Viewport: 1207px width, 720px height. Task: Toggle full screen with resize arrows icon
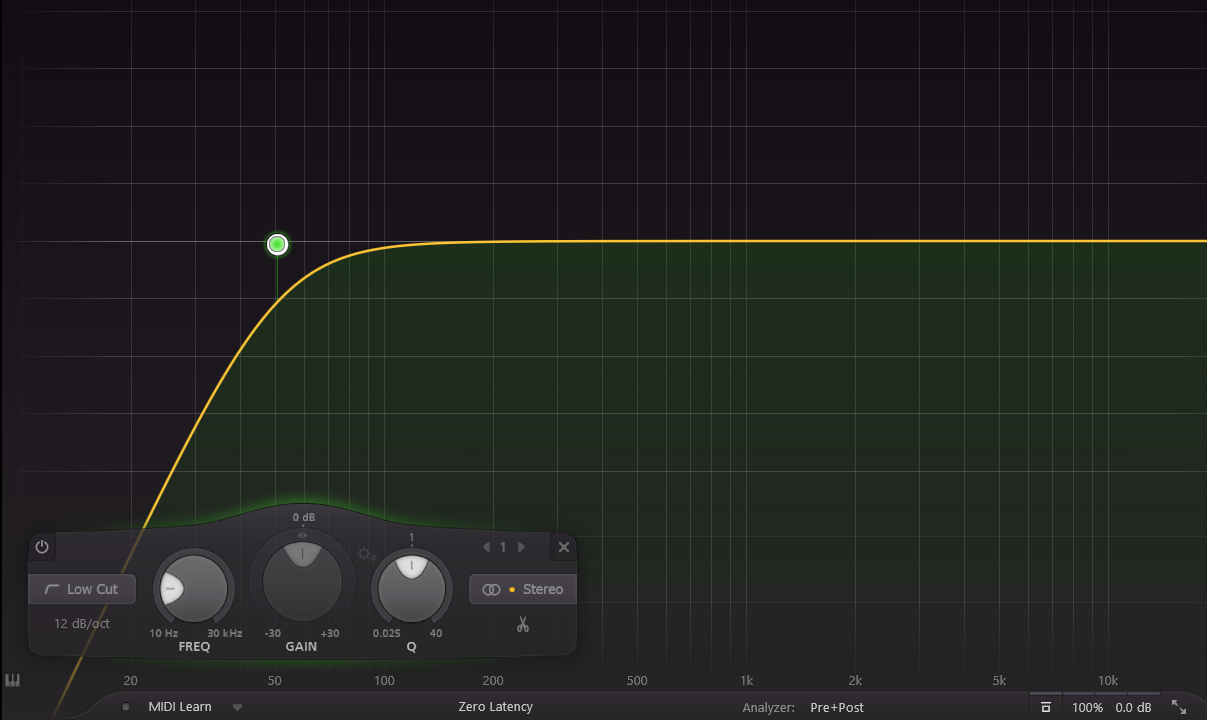1179,707
